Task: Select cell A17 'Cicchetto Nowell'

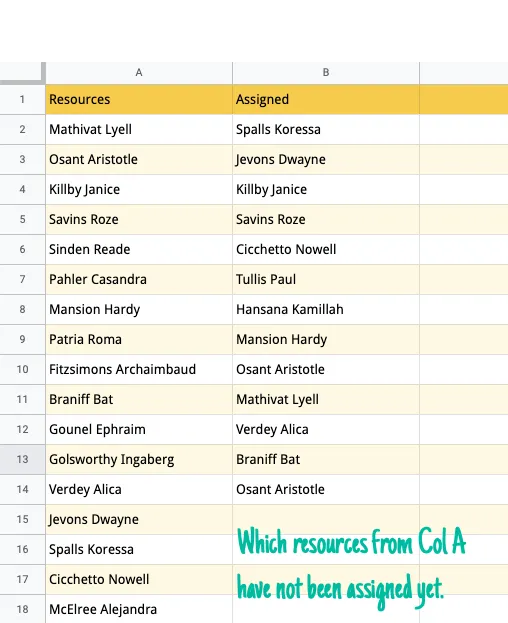Action: click(139, 579)
